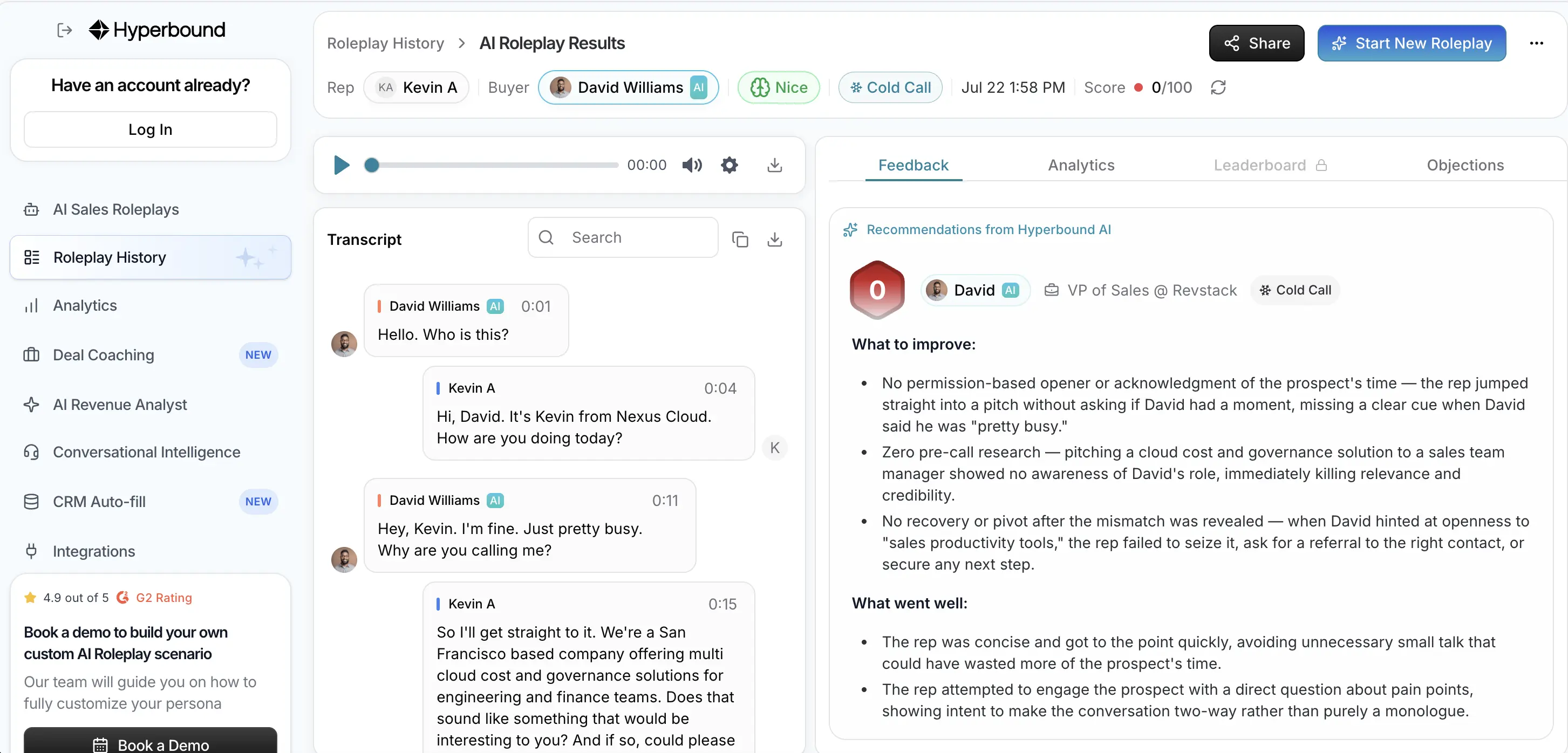Click the NEW badge next to Deal Coaching
Image resolution: width=1568 pixels, height=753 pixels.
pyautogui.click(x=258, y=355)
